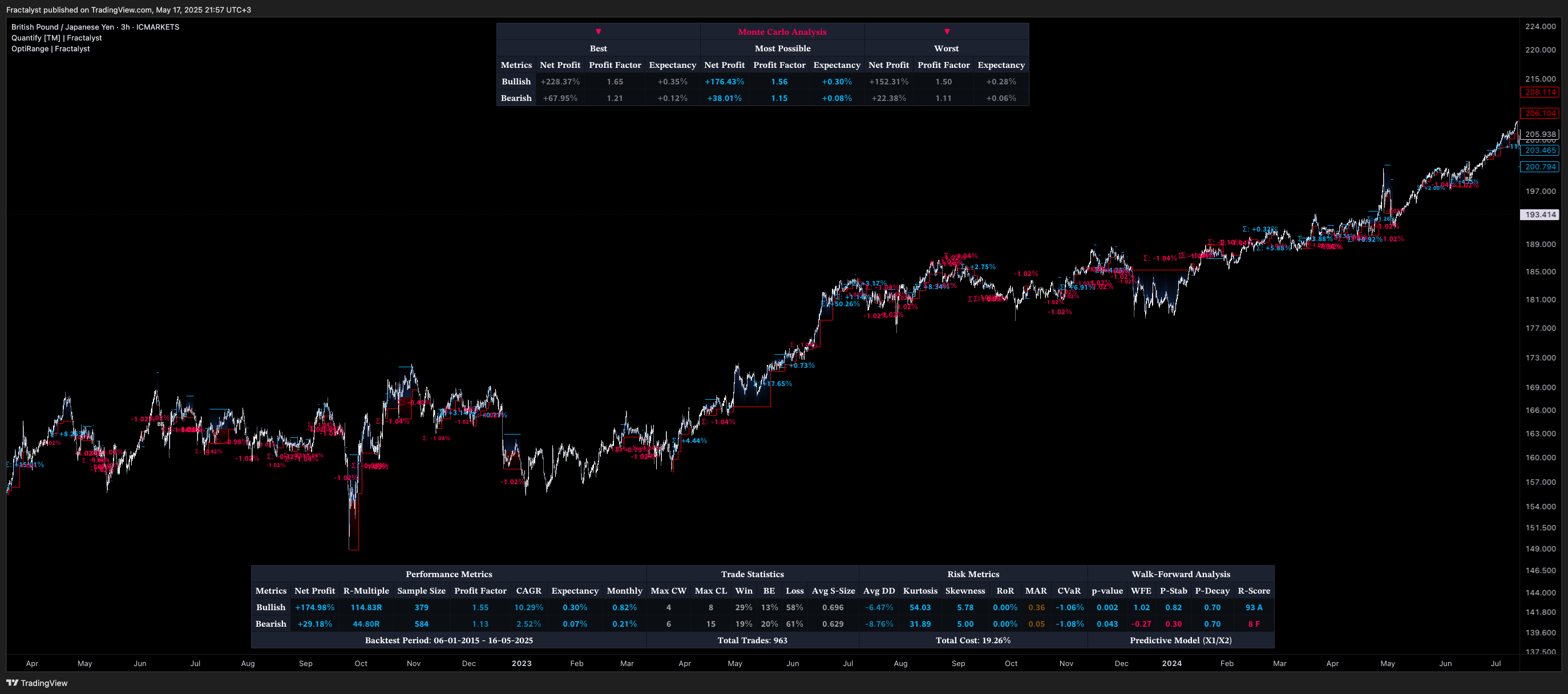Click the 'Total Trades: 963' footer
The image size is (1568, 694).
click(x=753, y=640)
